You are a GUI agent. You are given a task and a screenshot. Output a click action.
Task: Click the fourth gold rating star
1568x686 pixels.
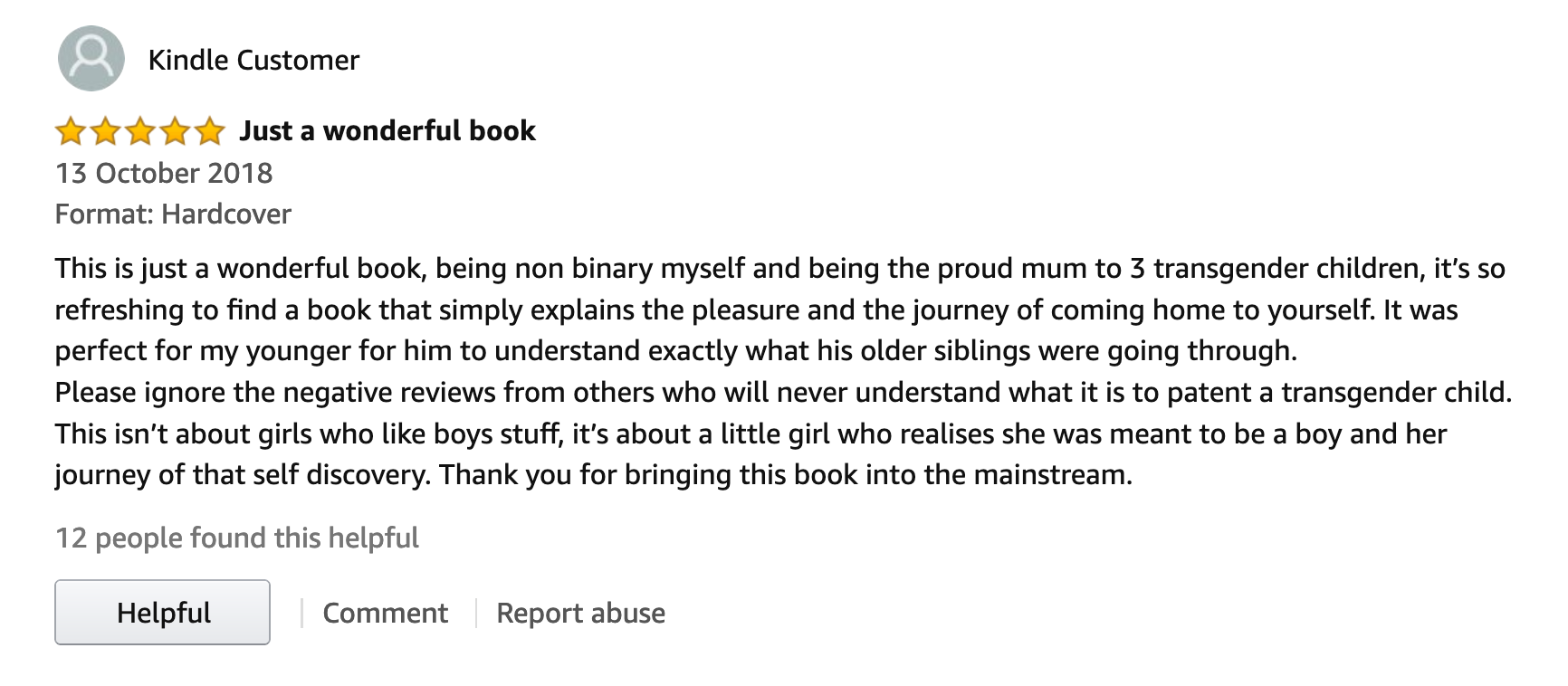pos(175,132)
